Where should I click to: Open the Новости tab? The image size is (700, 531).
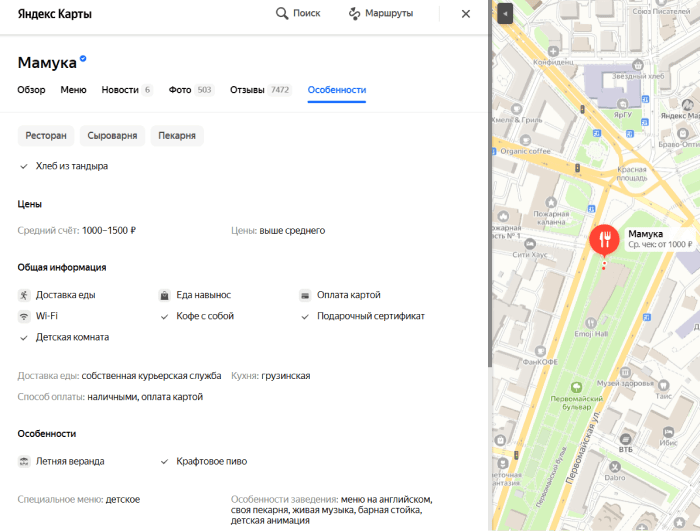(126, 90)
